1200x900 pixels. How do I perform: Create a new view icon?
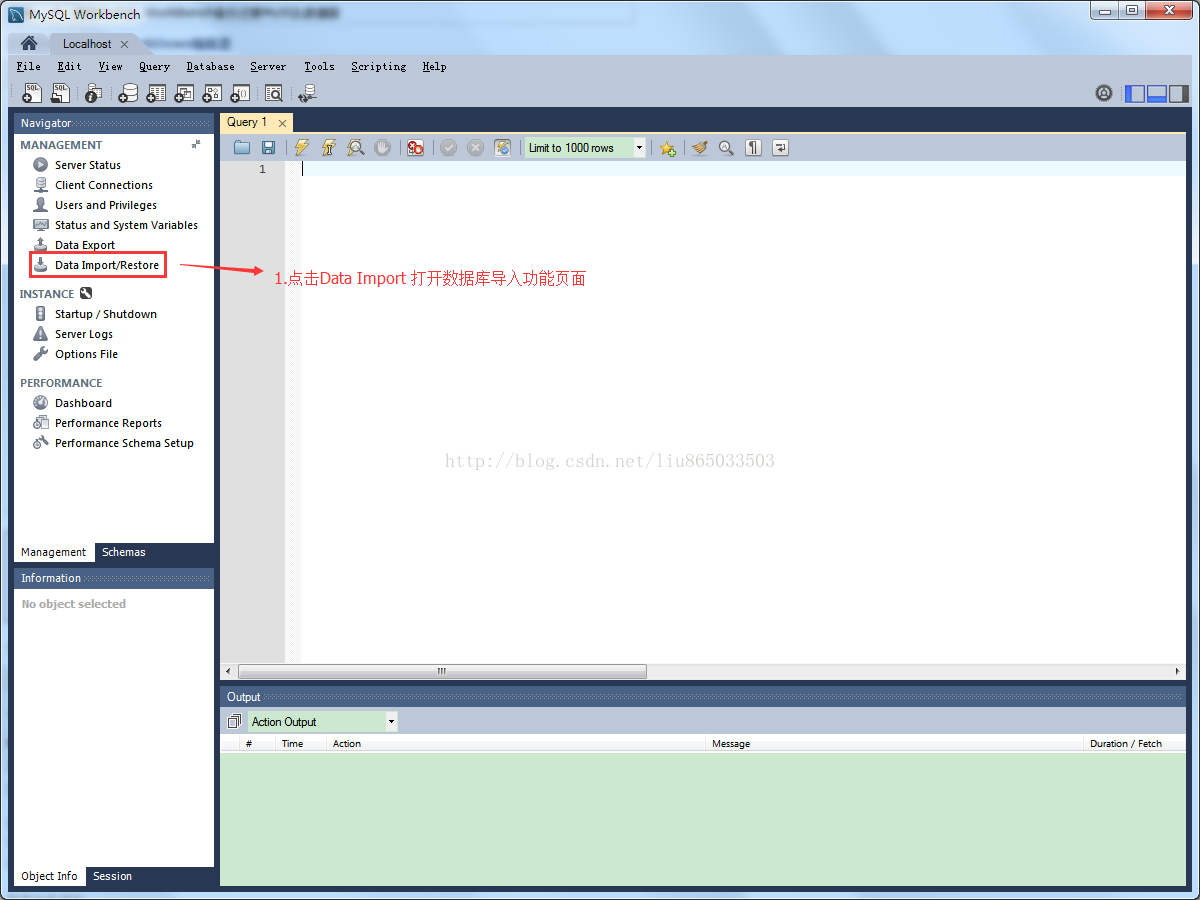[x=184, y=93]
